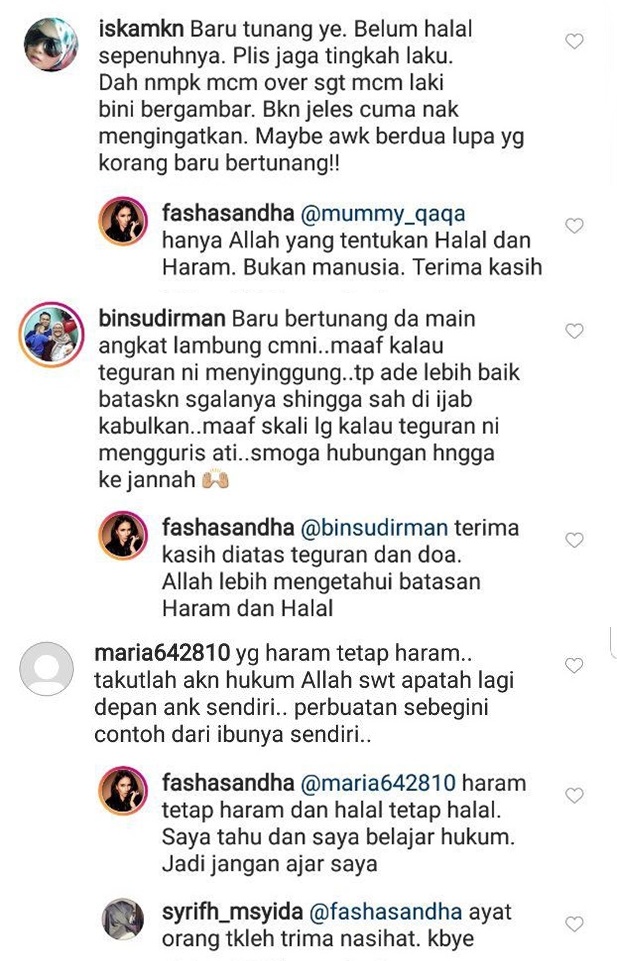Open the maria642810 username link
Viewport: 617px width, 961px height.
coord(162,653)
